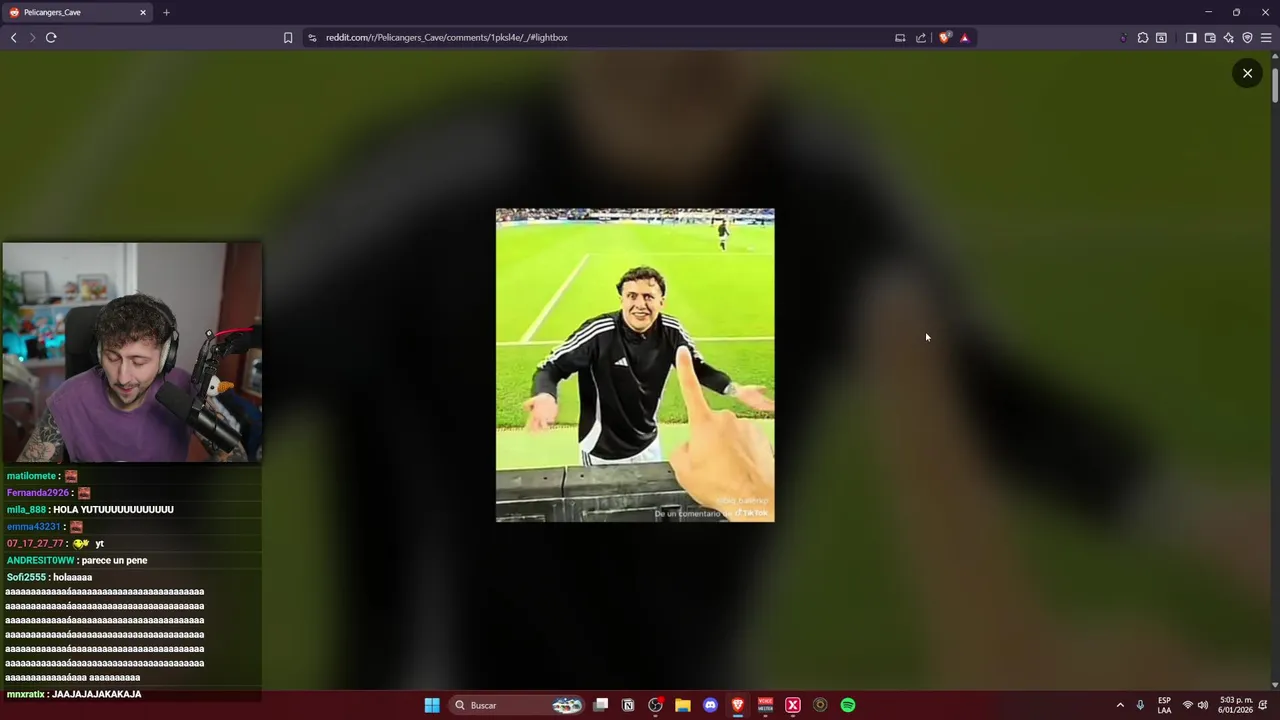1280x720 pixels.
Task: Click the taskbar Buscar search box
Action: [x=516, y=705]
